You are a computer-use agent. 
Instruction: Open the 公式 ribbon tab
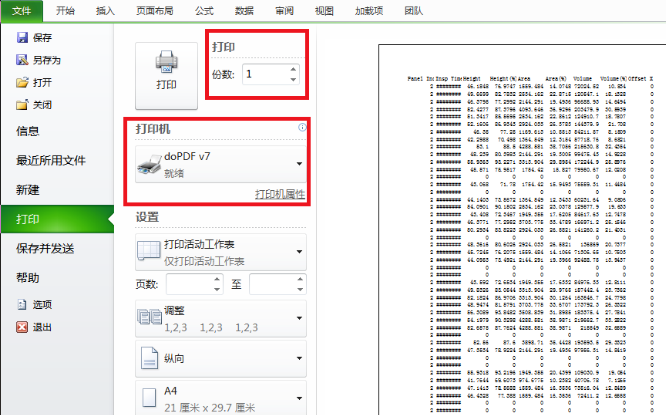tap(204, 11)
